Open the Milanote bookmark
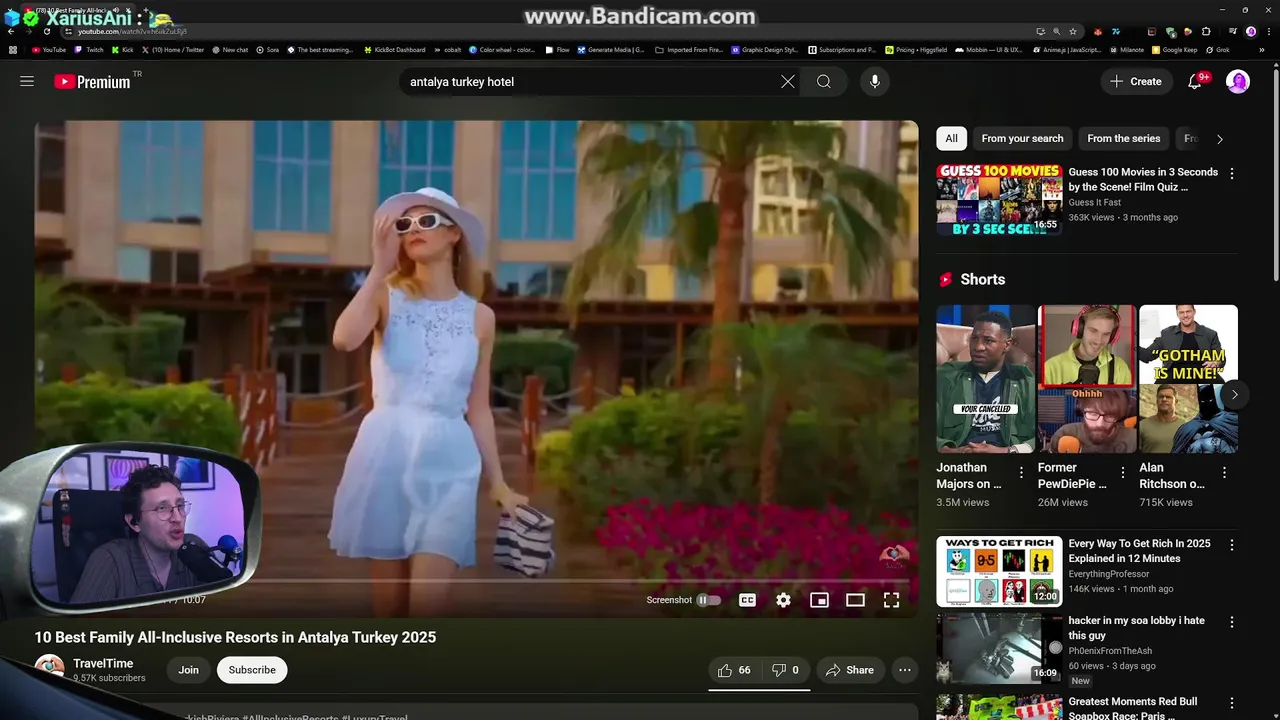The height and width of the screenshot is (720, 1280). 1126,49
